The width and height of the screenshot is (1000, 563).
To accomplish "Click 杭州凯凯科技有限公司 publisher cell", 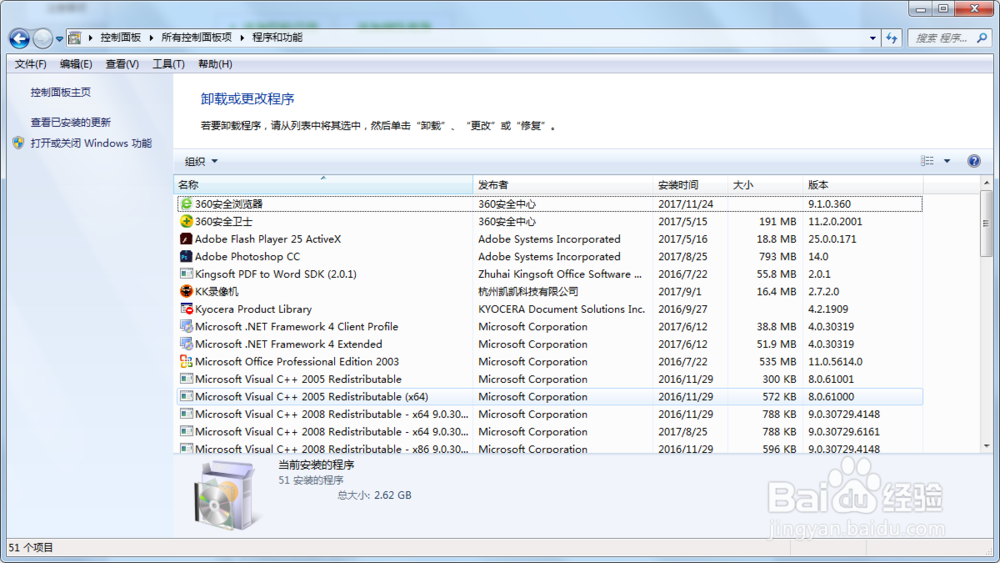I will pos(528,291).
